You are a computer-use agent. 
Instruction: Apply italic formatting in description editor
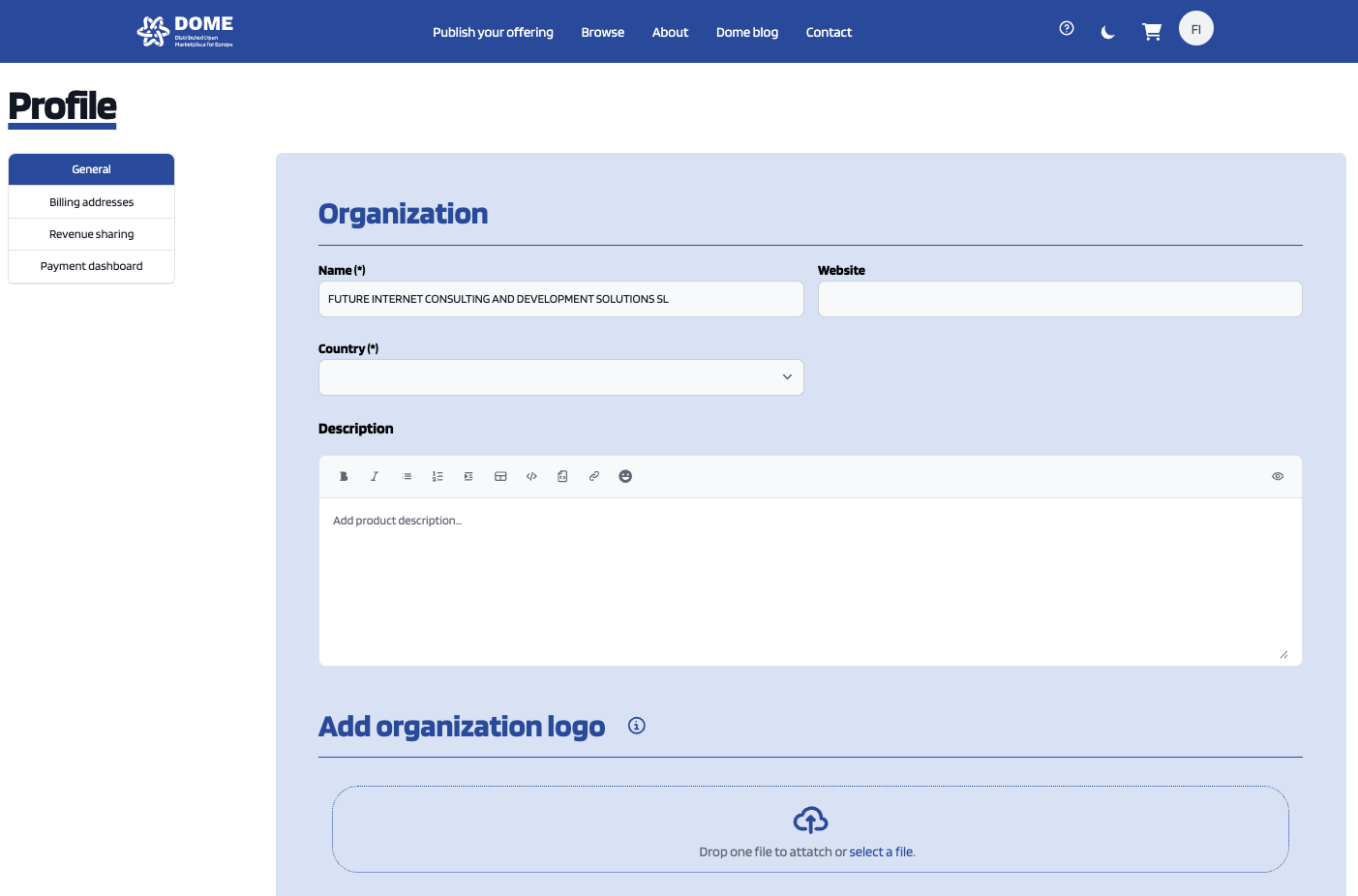[375, 476]
